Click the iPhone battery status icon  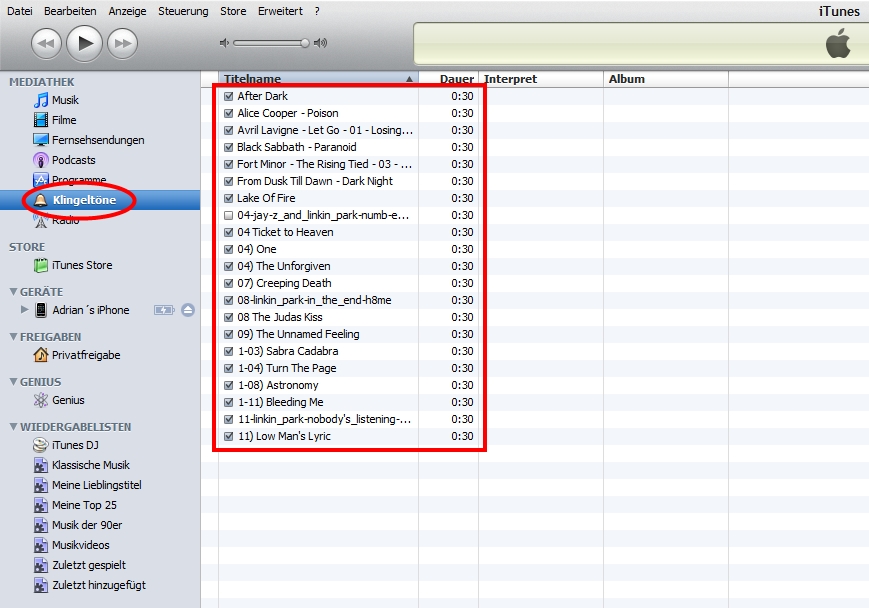pyautogui.click(x=164, y=310)
